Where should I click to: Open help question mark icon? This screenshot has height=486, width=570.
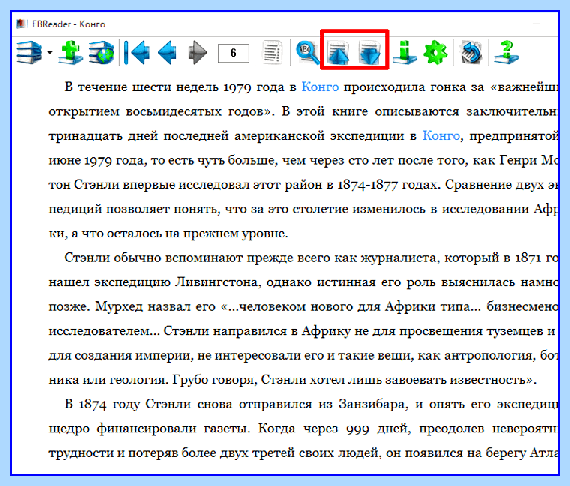pyautogui.click(x=507, y=52)
